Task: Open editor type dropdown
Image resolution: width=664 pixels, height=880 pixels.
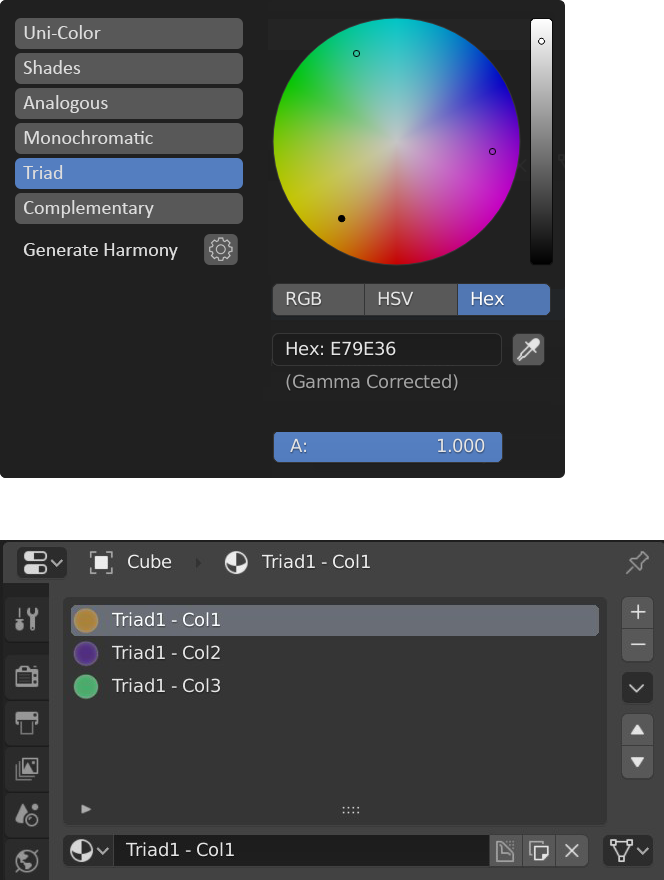Action: (42, 562)
